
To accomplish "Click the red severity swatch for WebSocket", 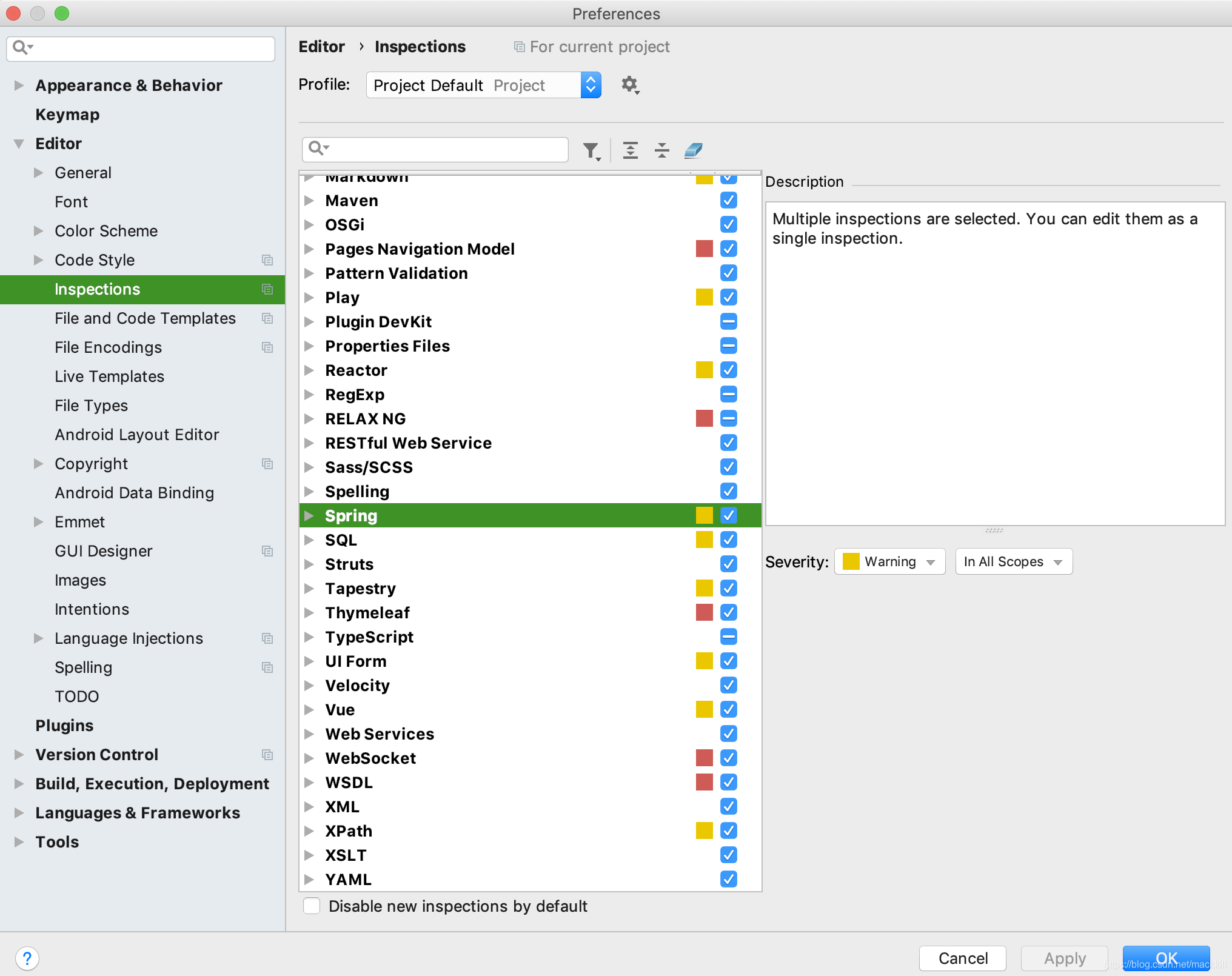I will point(704,758).
